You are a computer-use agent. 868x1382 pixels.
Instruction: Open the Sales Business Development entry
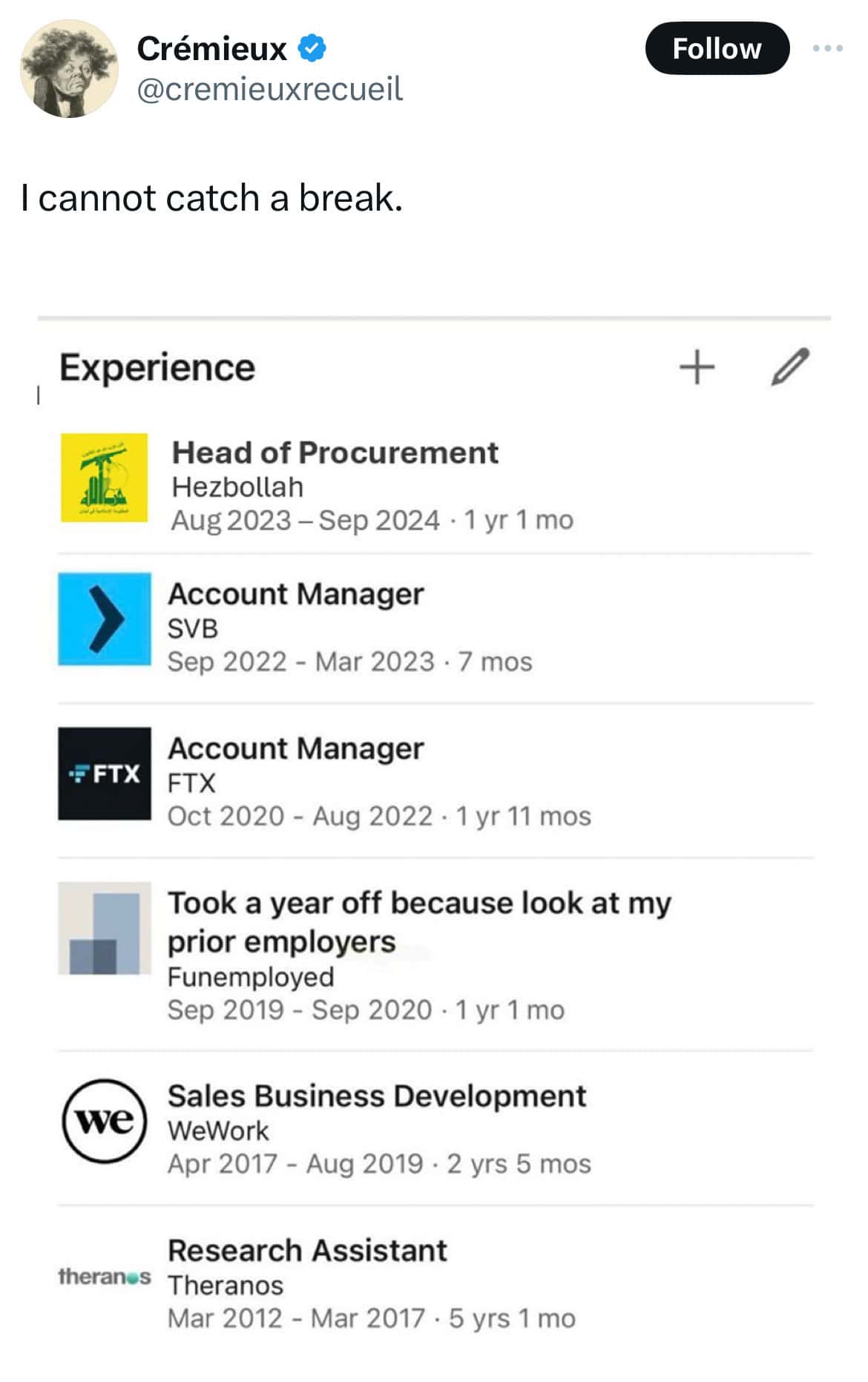pos(377,1096)
